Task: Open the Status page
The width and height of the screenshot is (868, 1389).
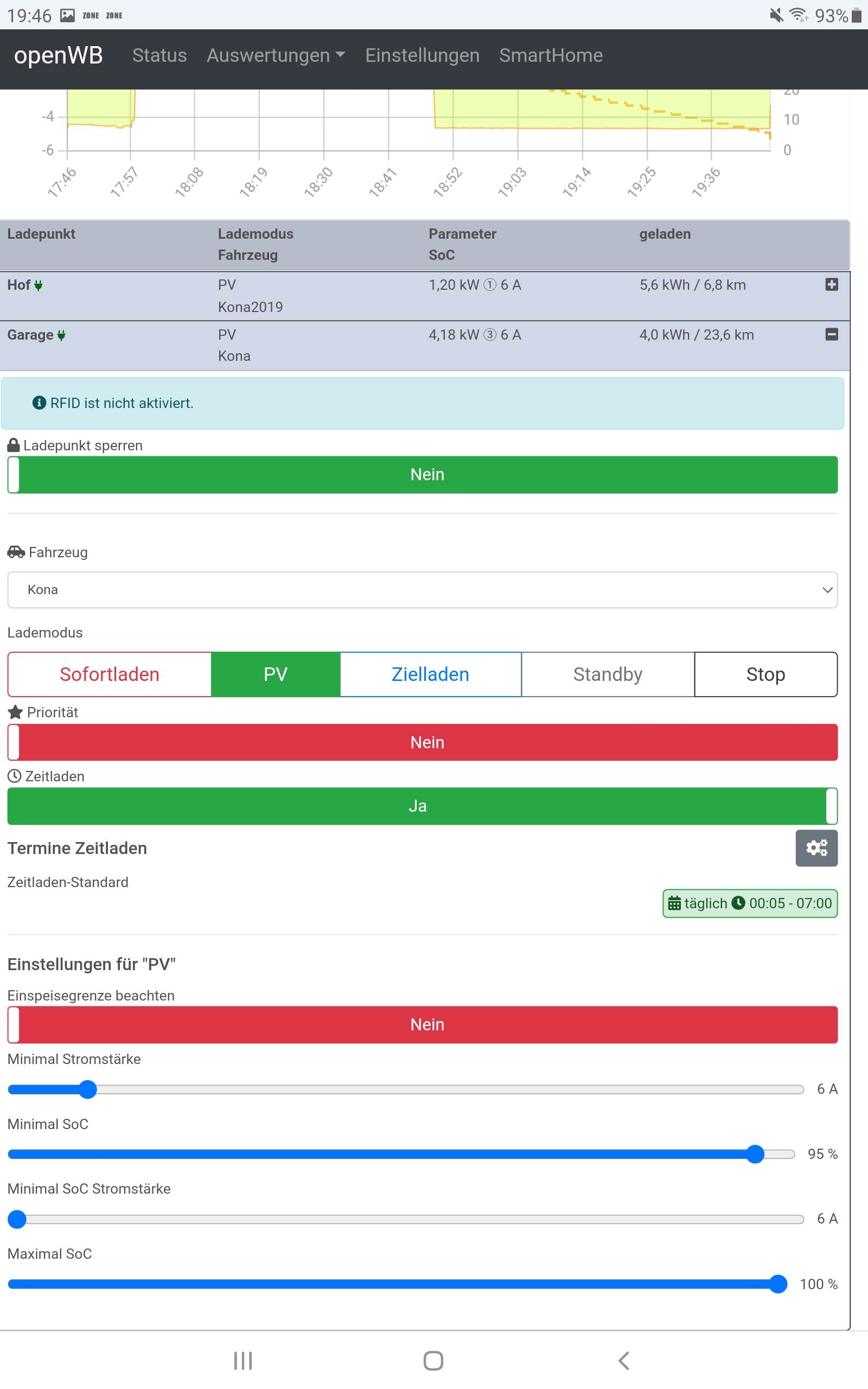Action: pyautogui.click(x=159, y=55)
